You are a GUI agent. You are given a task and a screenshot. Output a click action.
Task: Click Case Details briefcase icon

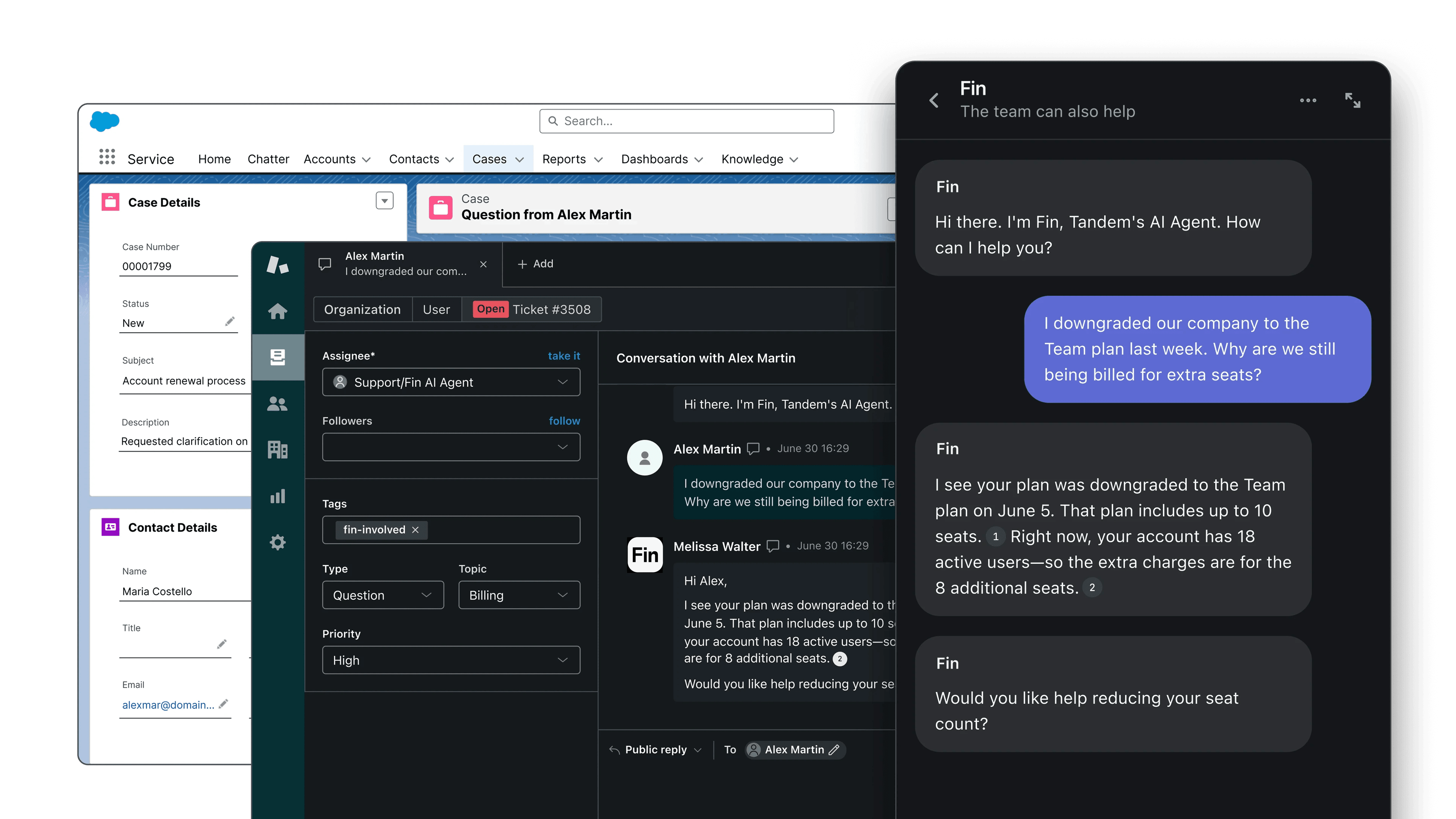coord(110,202)
